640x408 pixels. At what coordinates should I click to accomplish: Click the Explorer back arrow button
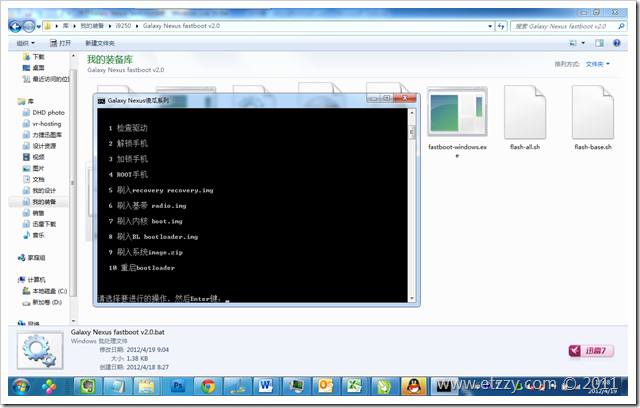(16, 27)
